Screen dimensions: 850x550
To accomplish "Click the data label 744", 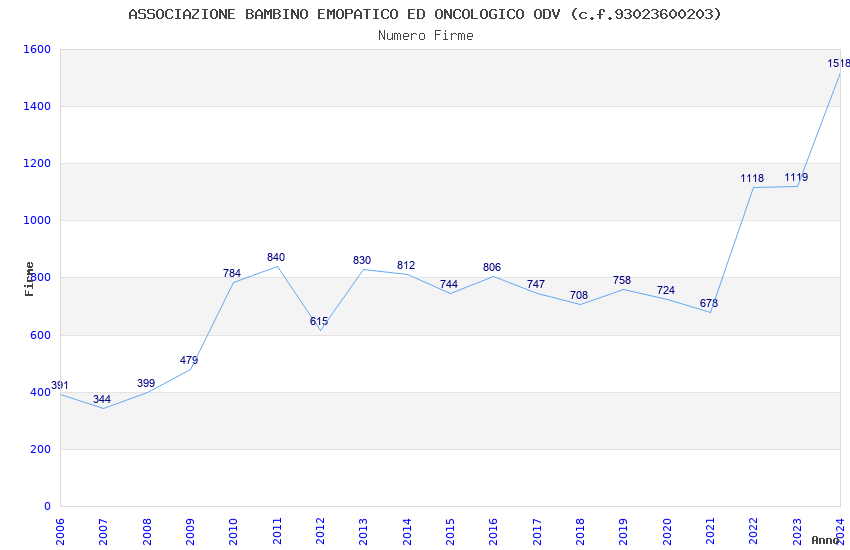I will point(448,284).
